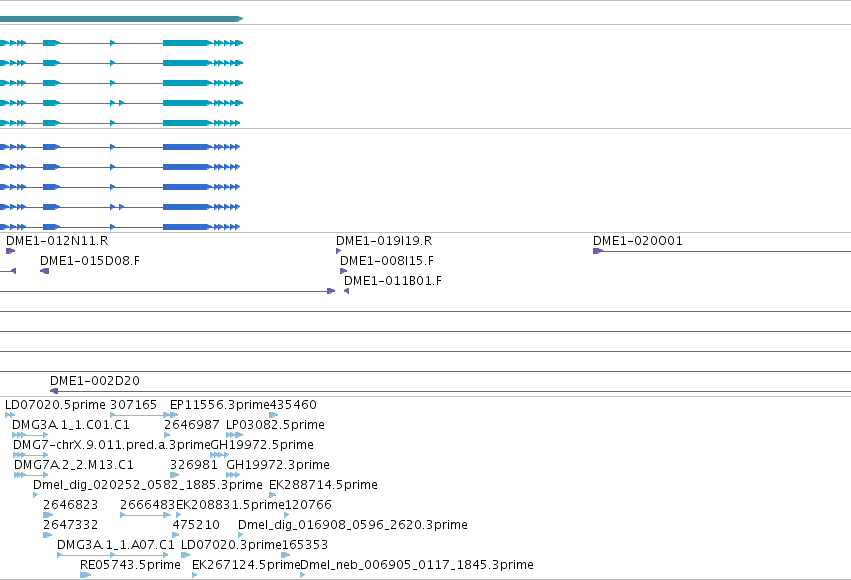This screenshot has height=580, width=851.
Task: Click the blue arrow glyph under 2646823
Action: (48, 515)
